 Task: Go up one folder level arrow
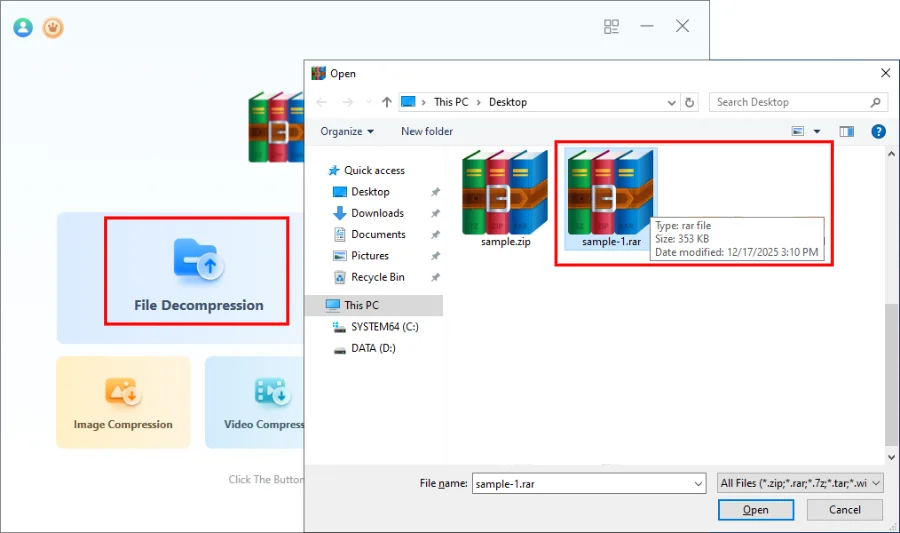pos(384,102)
